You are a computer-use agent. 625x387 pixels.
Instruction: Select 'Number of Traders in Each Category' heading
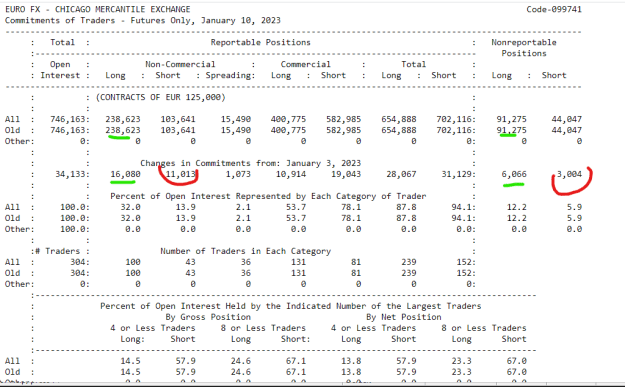(x=246, y=251)
